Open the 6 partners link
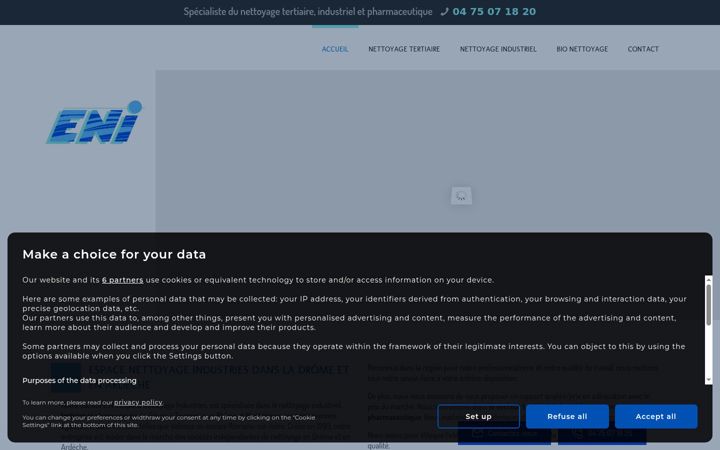This screenshot has width=720, height=450. tap(123, 280)
